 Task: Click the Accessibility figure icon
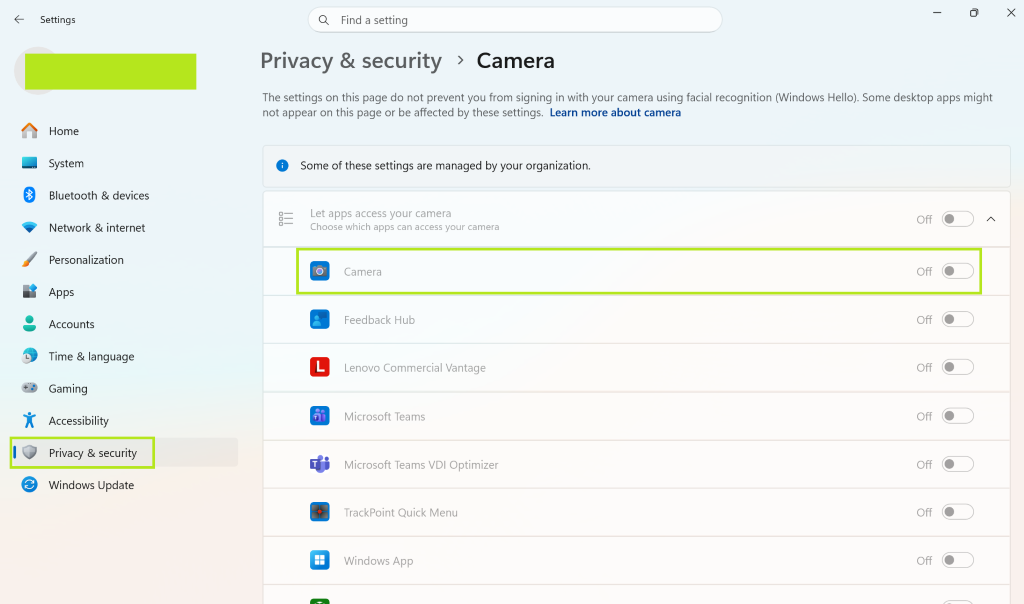[x=29, y=420]
